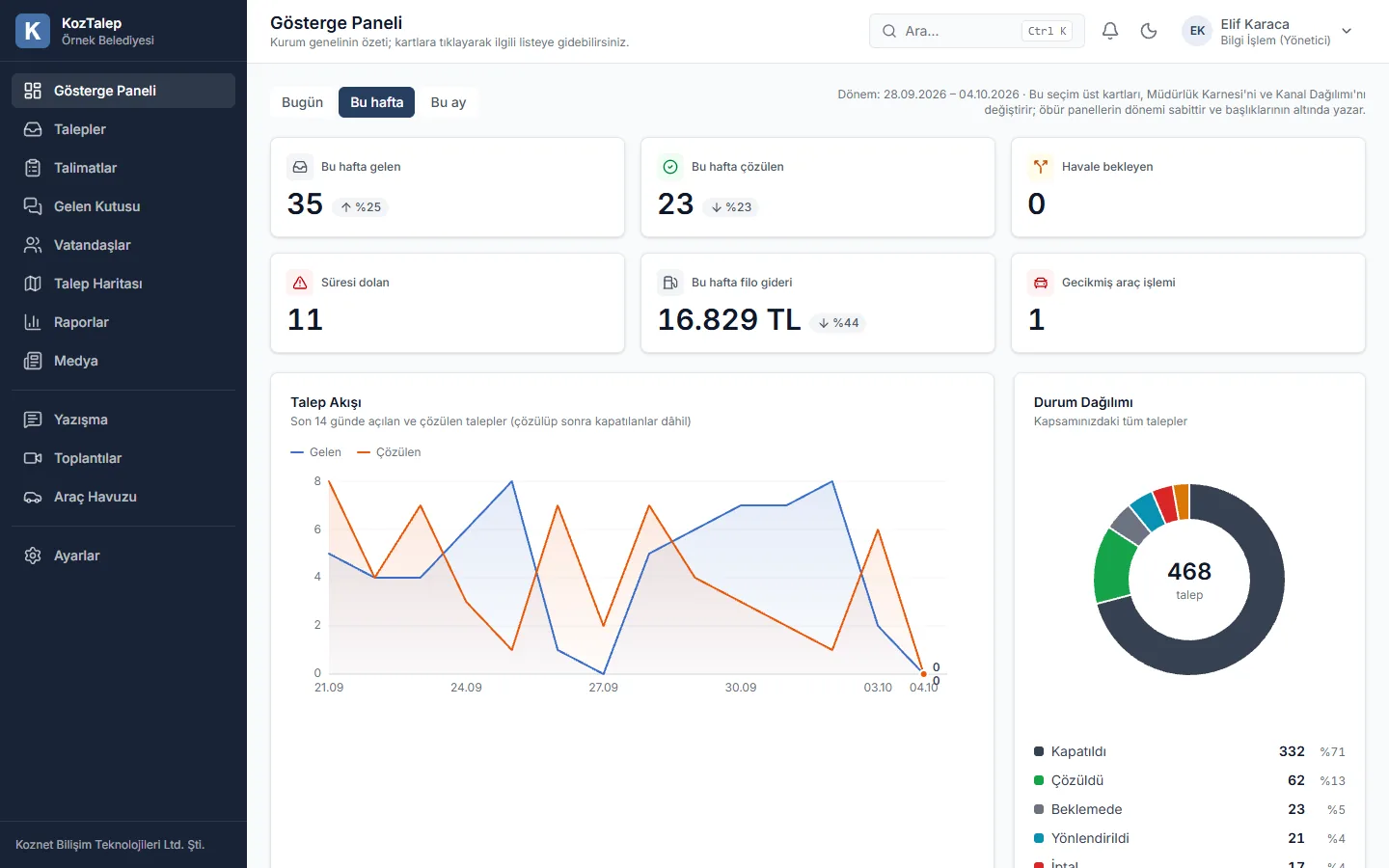Click the Gecikmiş araç işlemi car icon
Viewport: 1389px width, 868px height.
click(x=1041, y=283)
